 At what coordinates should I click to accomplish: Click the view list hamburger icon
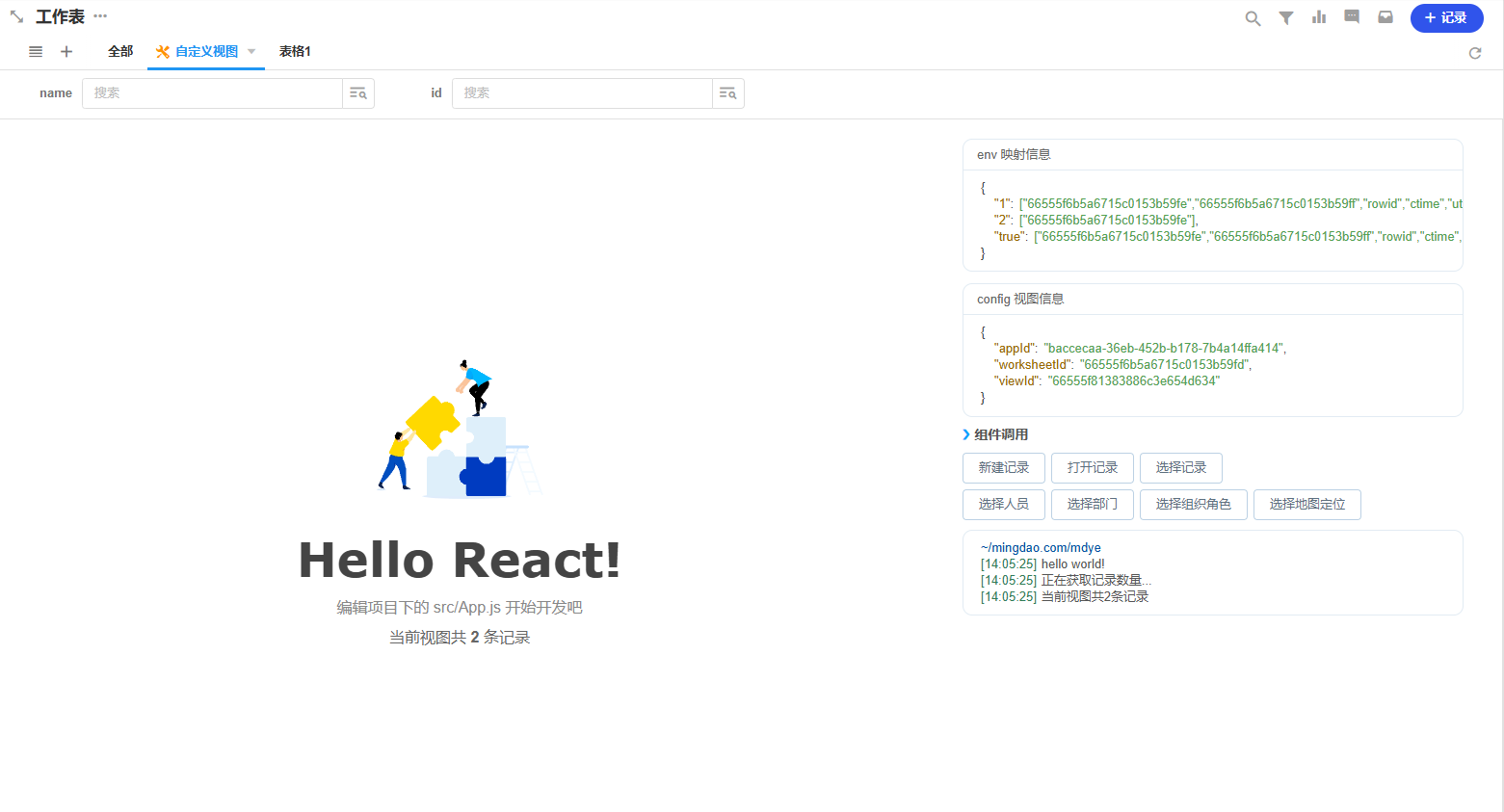(36, 52)
